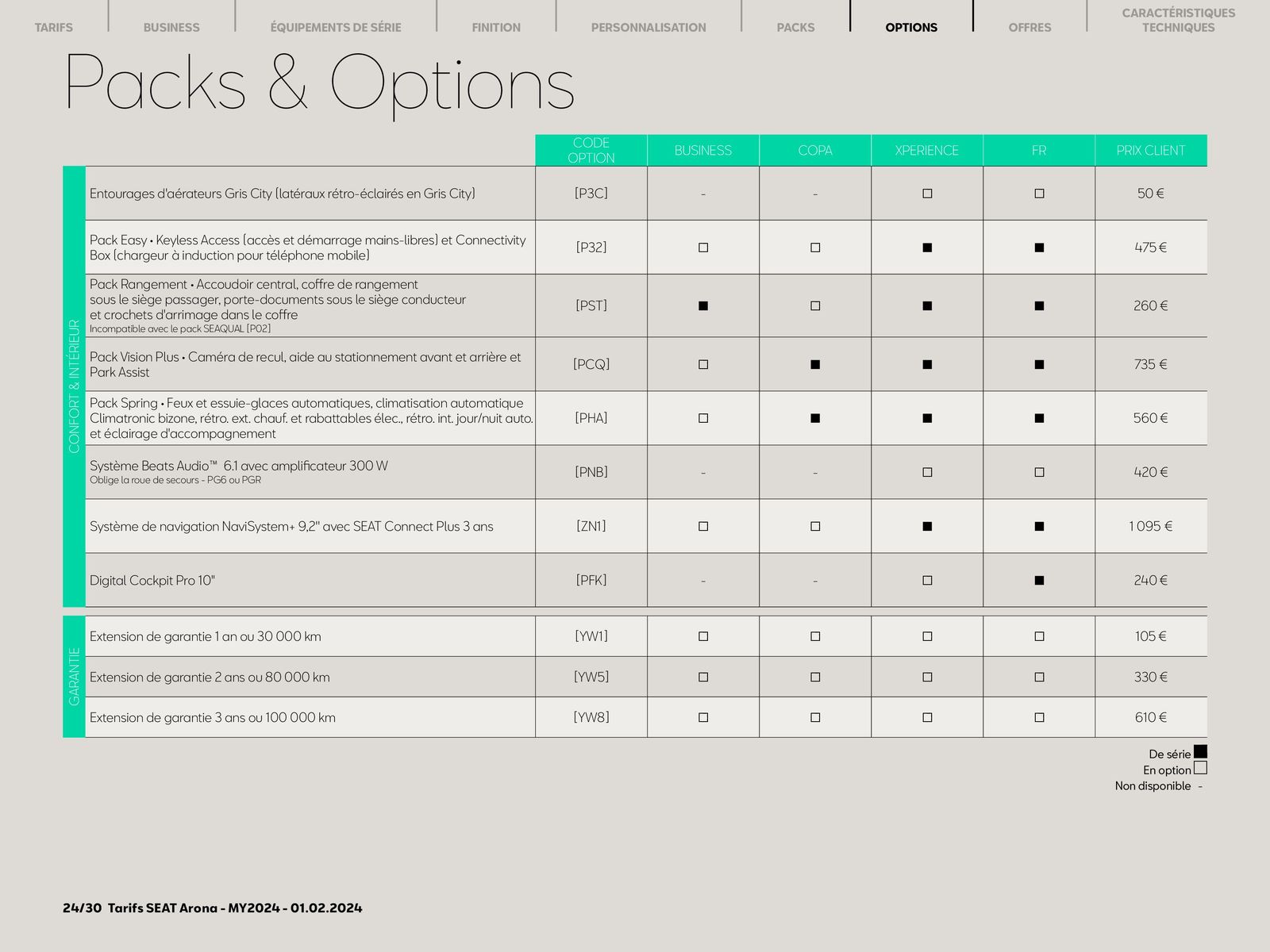The image size is (1270, 952).
Task: Click Beats Audio option box under XPERIENCE
Action: pyautogui.click(x=927, y=472)
